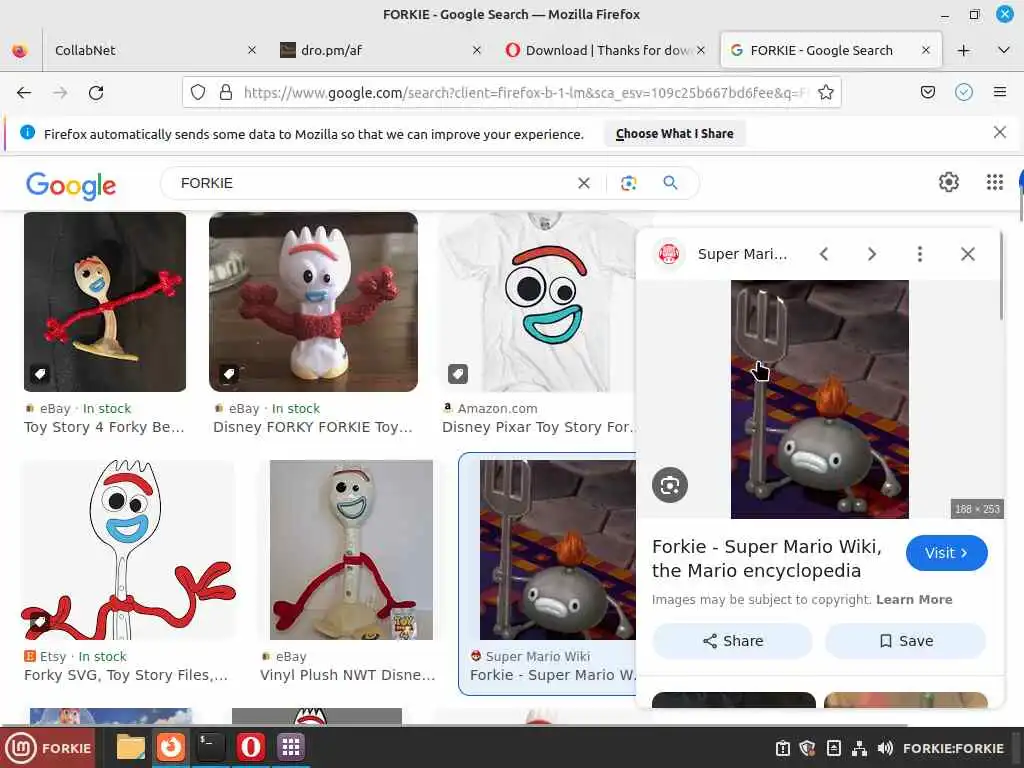Focus Firefox from the taskbar
Image resolution: width=1024 pixels, height=768 pixels.
tap(170, 747)
